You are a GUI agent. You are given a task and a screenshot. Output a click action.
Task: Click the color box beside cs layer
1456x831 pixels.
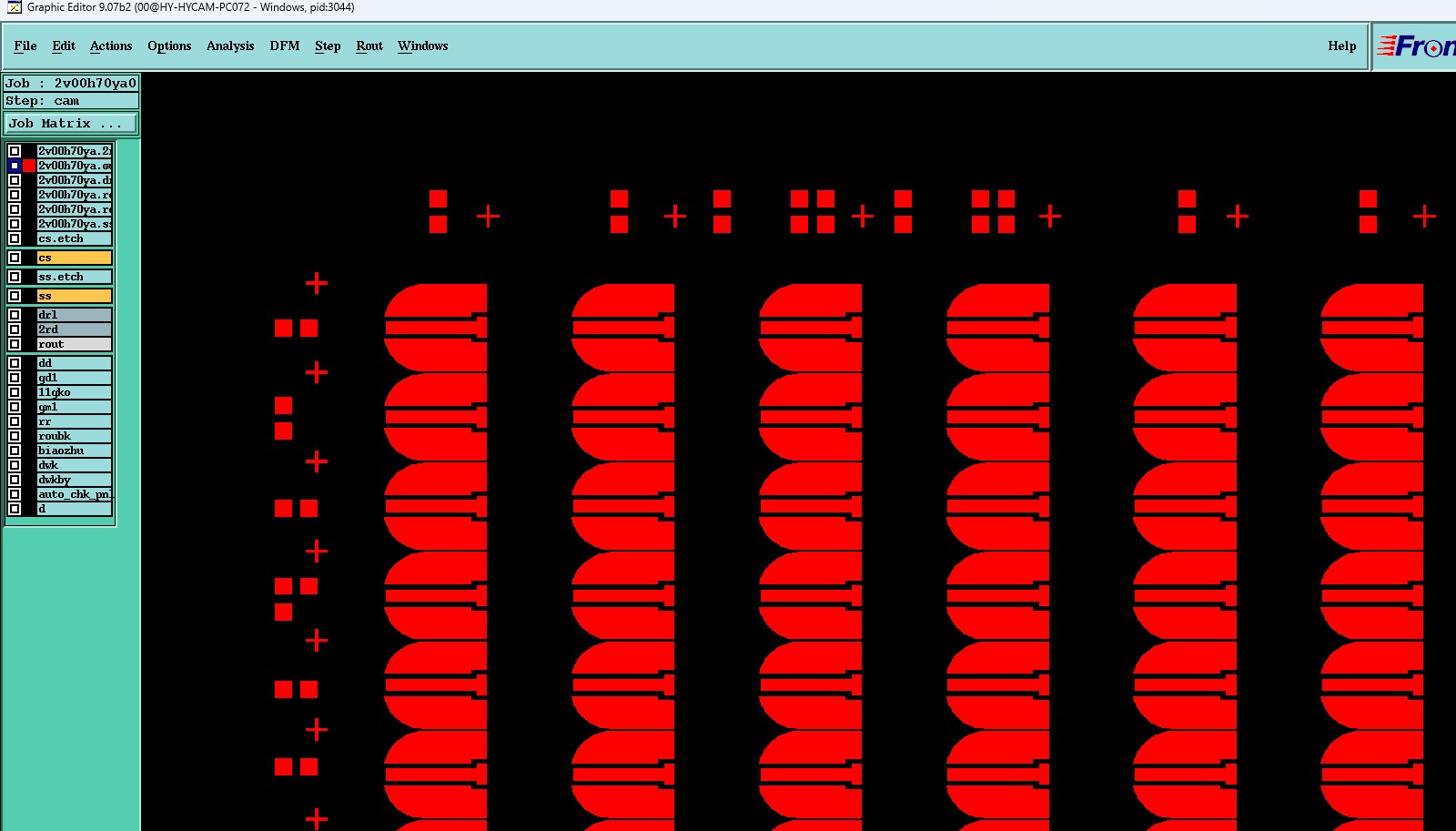[x=29, y=258]
